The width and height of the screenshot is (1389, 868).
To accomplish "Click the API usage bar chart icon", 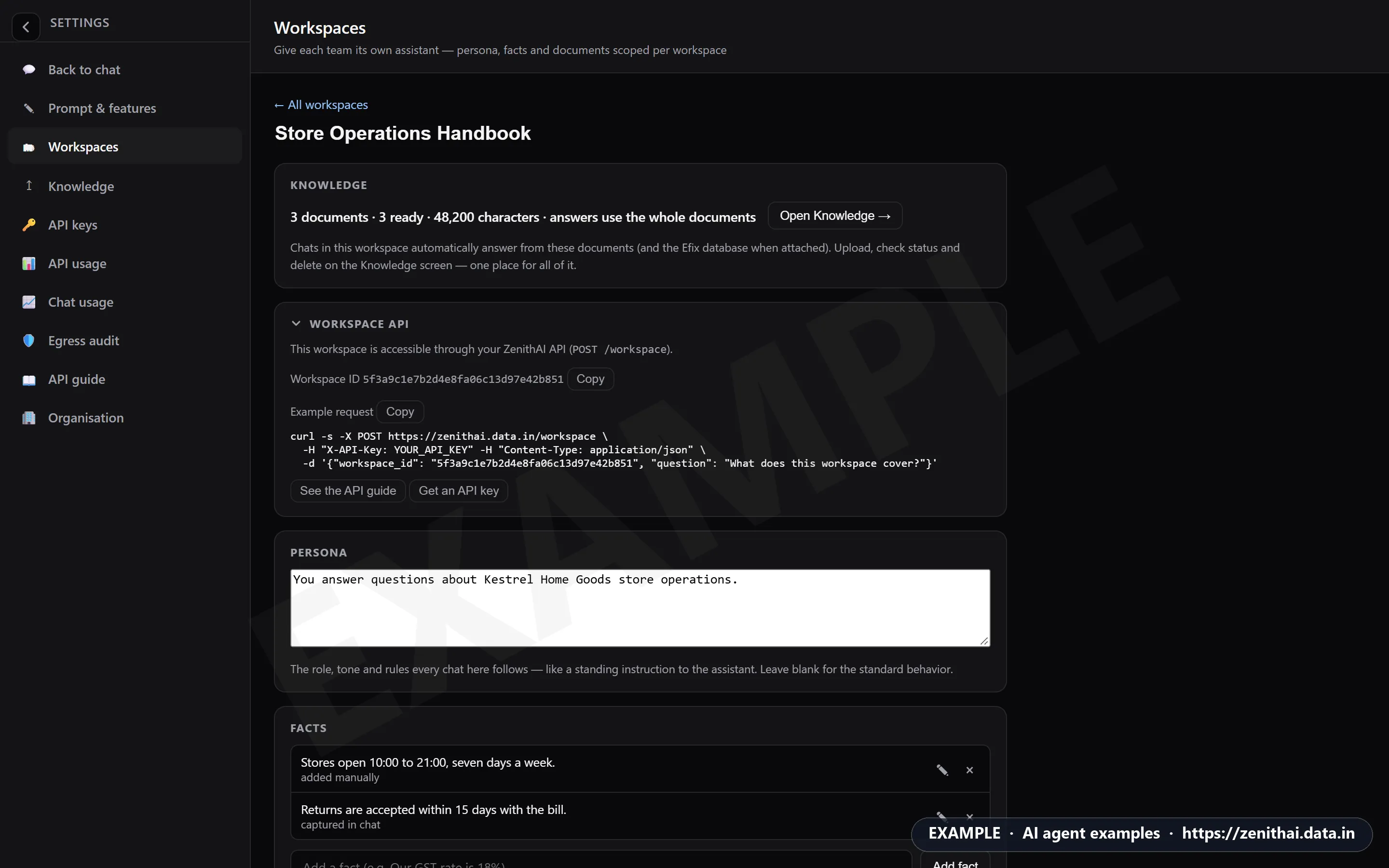I will [29, 263].
